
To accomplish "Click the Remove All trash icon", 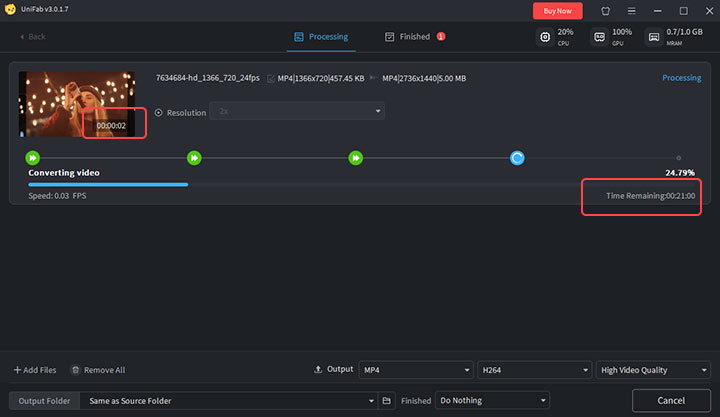I will 75,370.
